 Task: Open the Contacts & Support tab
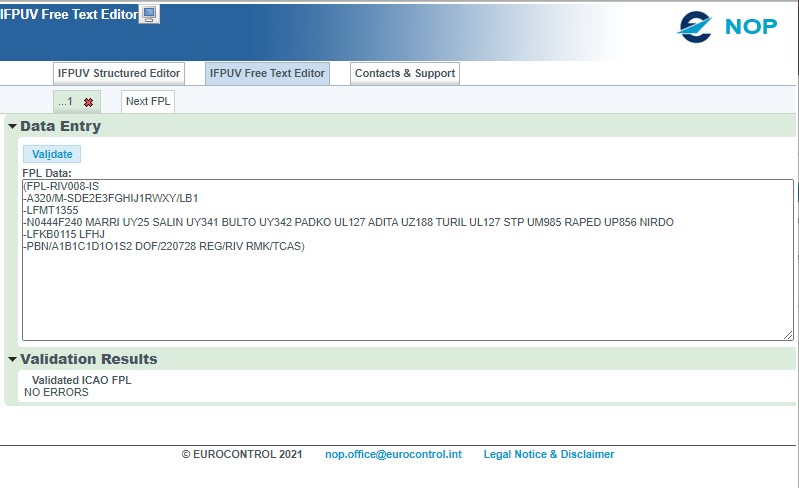405,73
